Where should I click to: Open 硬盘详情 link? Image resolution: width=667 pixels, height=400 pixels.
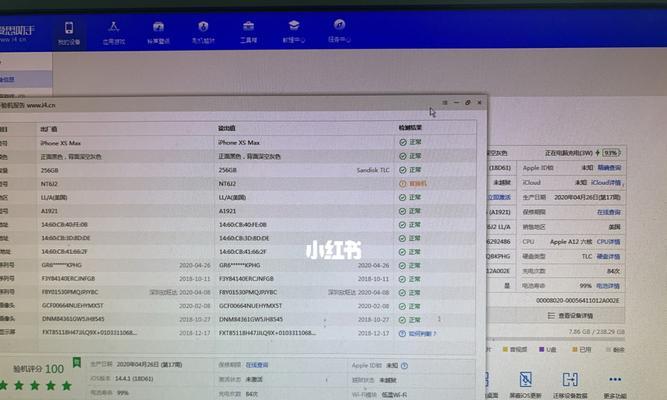(x=608, y=257)
